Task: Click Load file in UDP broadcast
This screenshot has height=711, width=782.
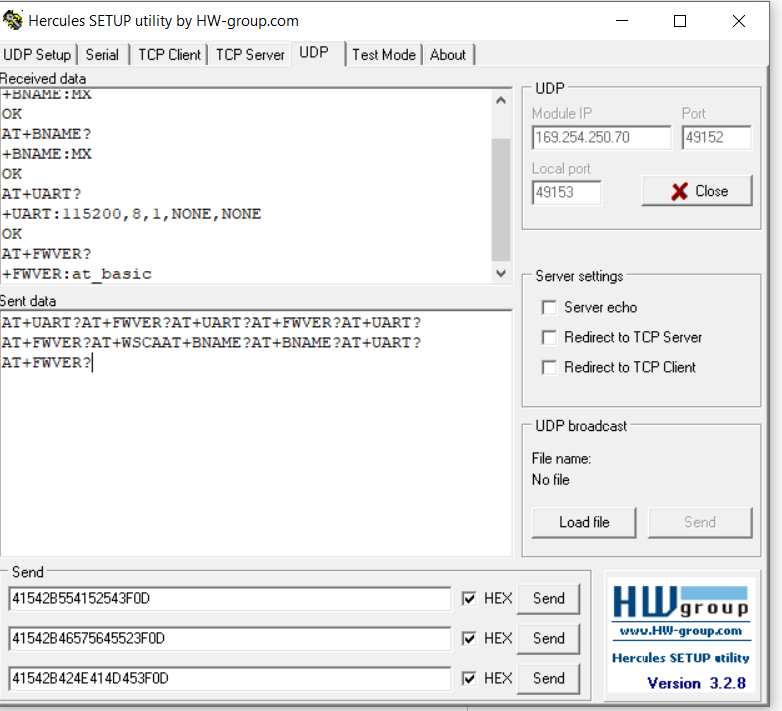Action: pos(584,523)
